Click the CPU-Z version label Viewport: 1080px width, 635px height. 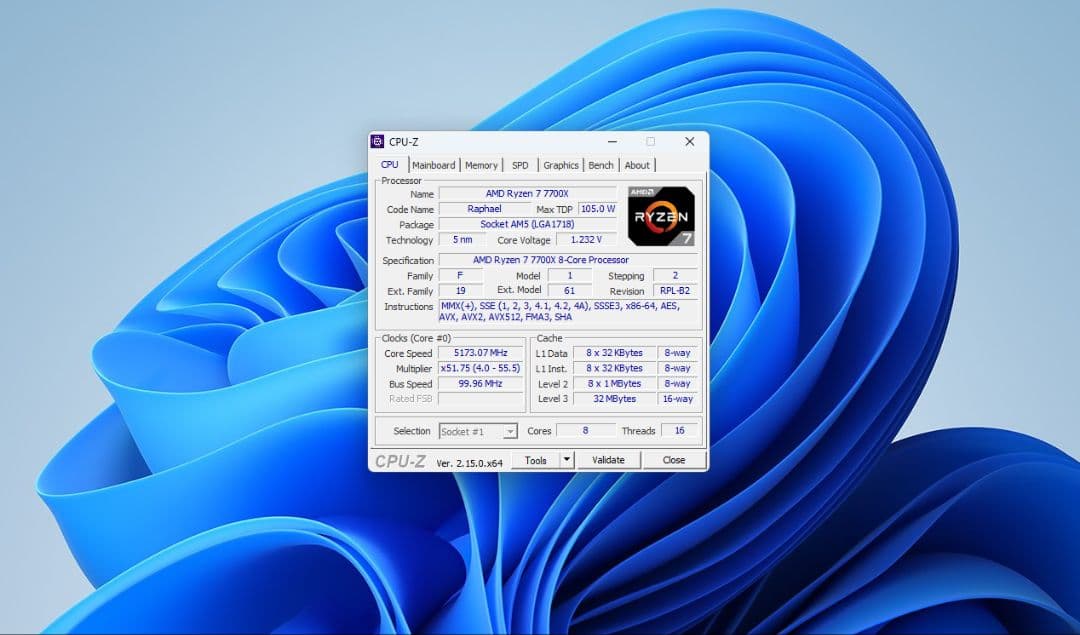[x=469, y=461]
